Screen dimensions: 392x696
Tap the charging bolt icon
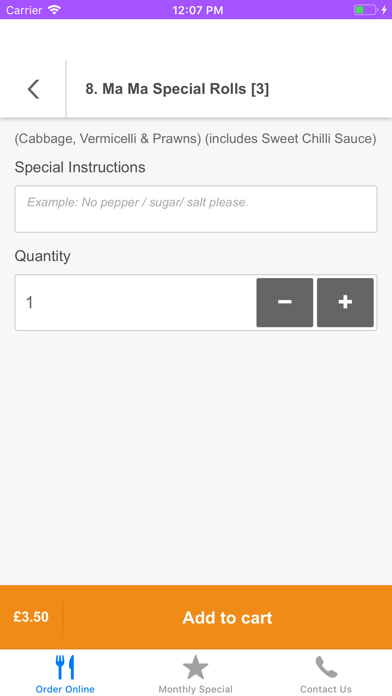point(384,9)
